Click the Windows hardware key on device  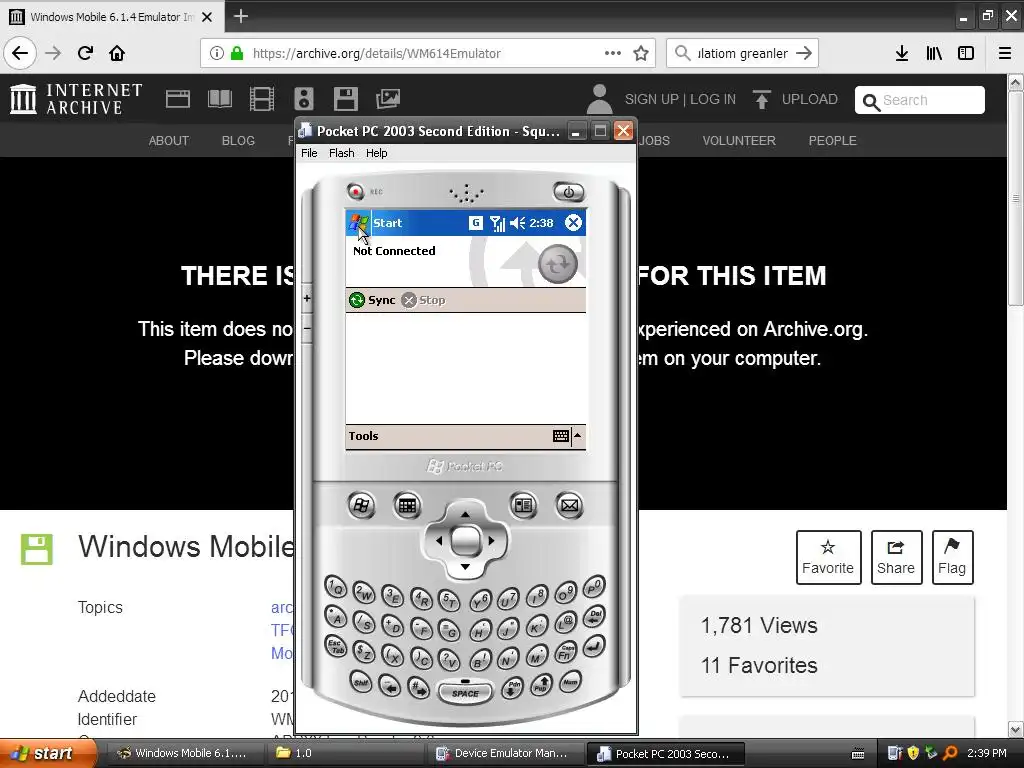pyautogui.click(x=361, y=505)
